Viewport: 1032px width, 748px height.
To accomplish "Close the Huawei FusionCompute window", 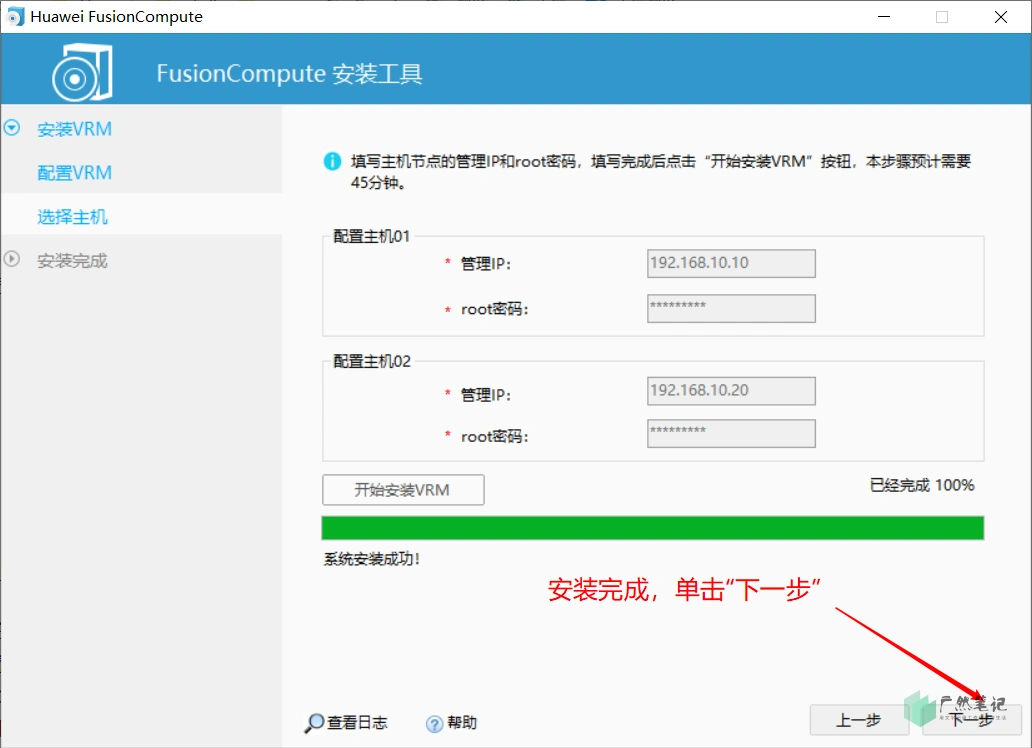I will (1001, 16).
